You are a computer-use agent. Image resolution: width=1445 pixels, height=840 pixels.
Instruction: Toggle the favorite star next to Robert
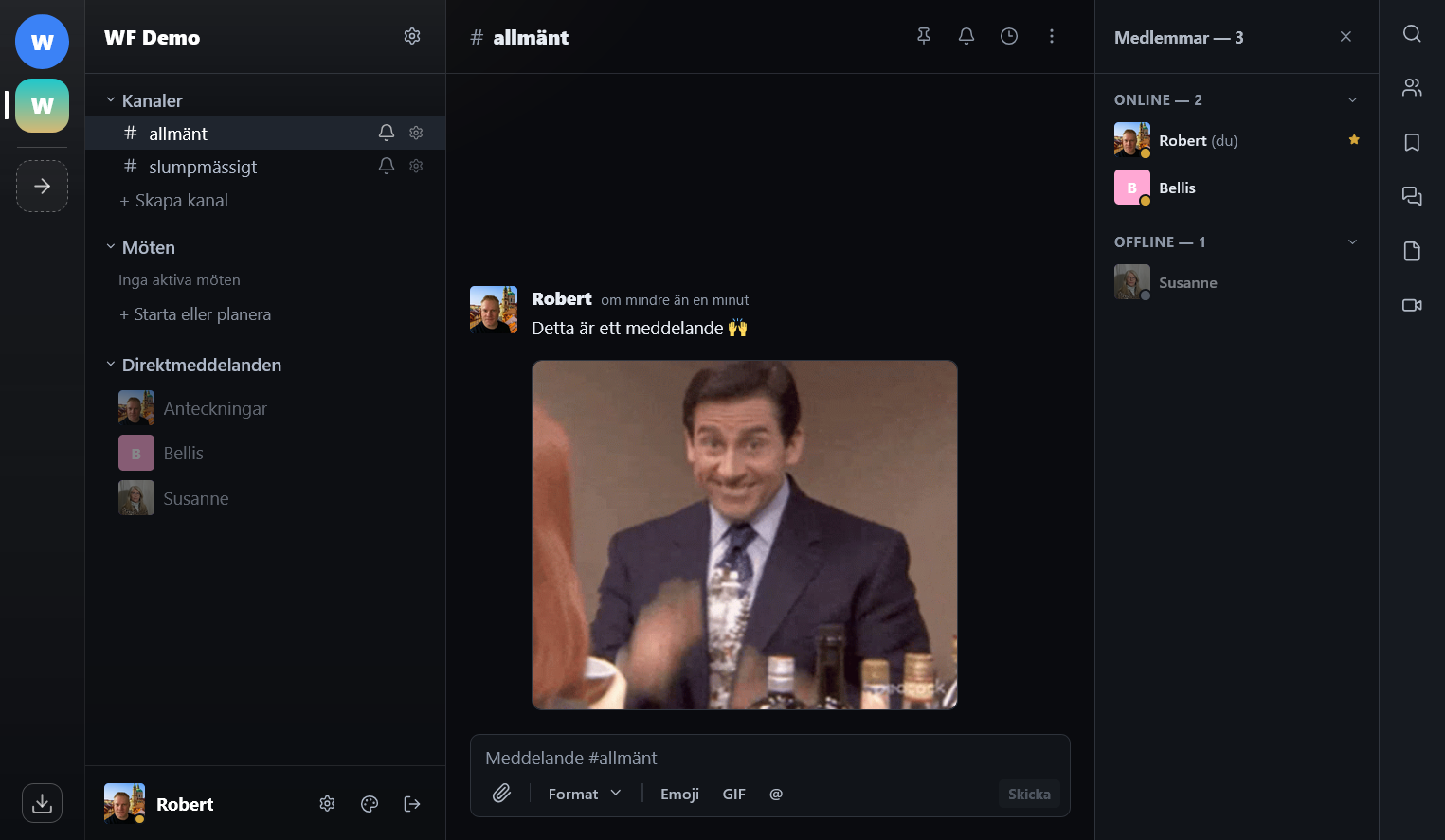tap(1354, 139)
